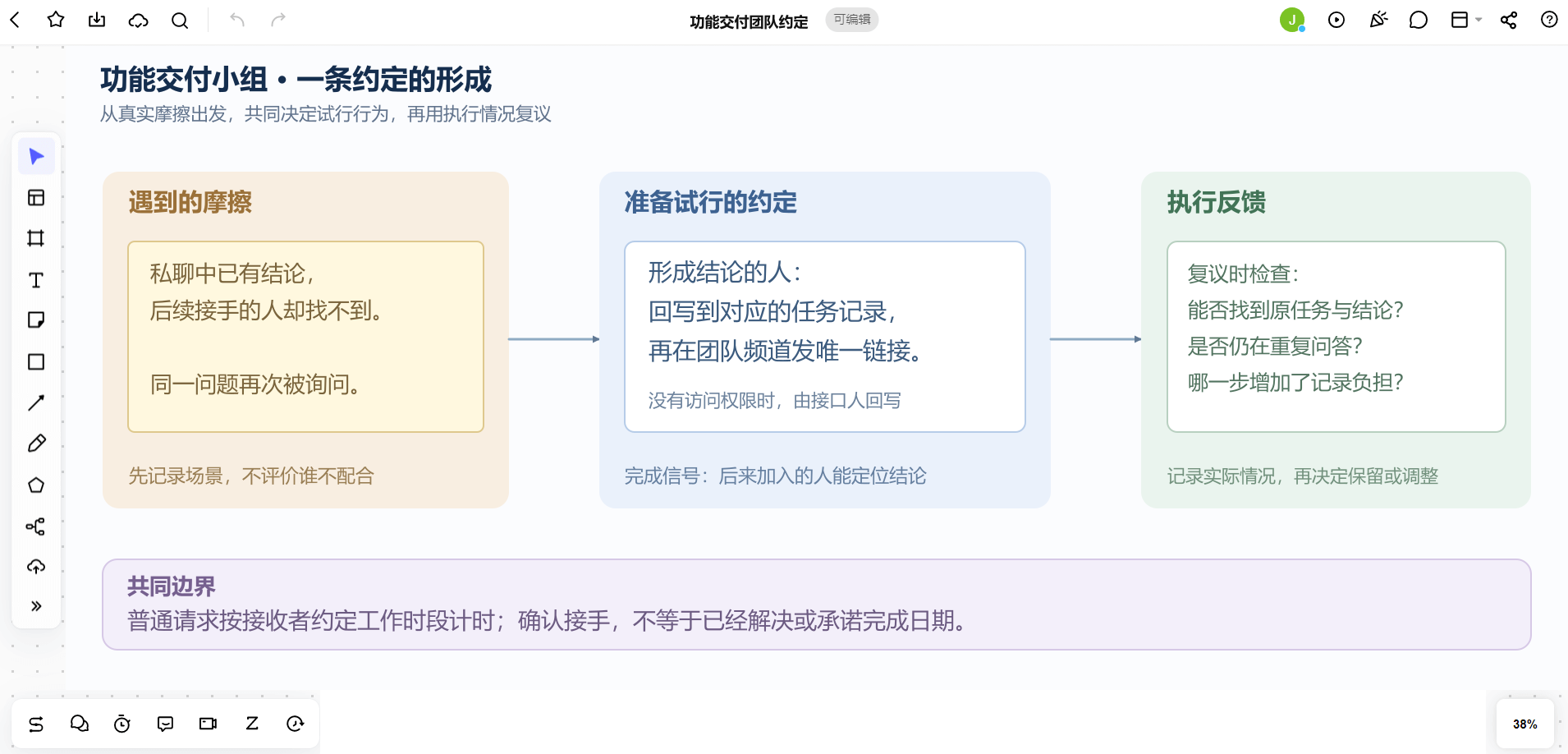Open chat bubbles in bottom bar
The height and width of the screenshot is (754, 1568).
click(x=80, y=724)
